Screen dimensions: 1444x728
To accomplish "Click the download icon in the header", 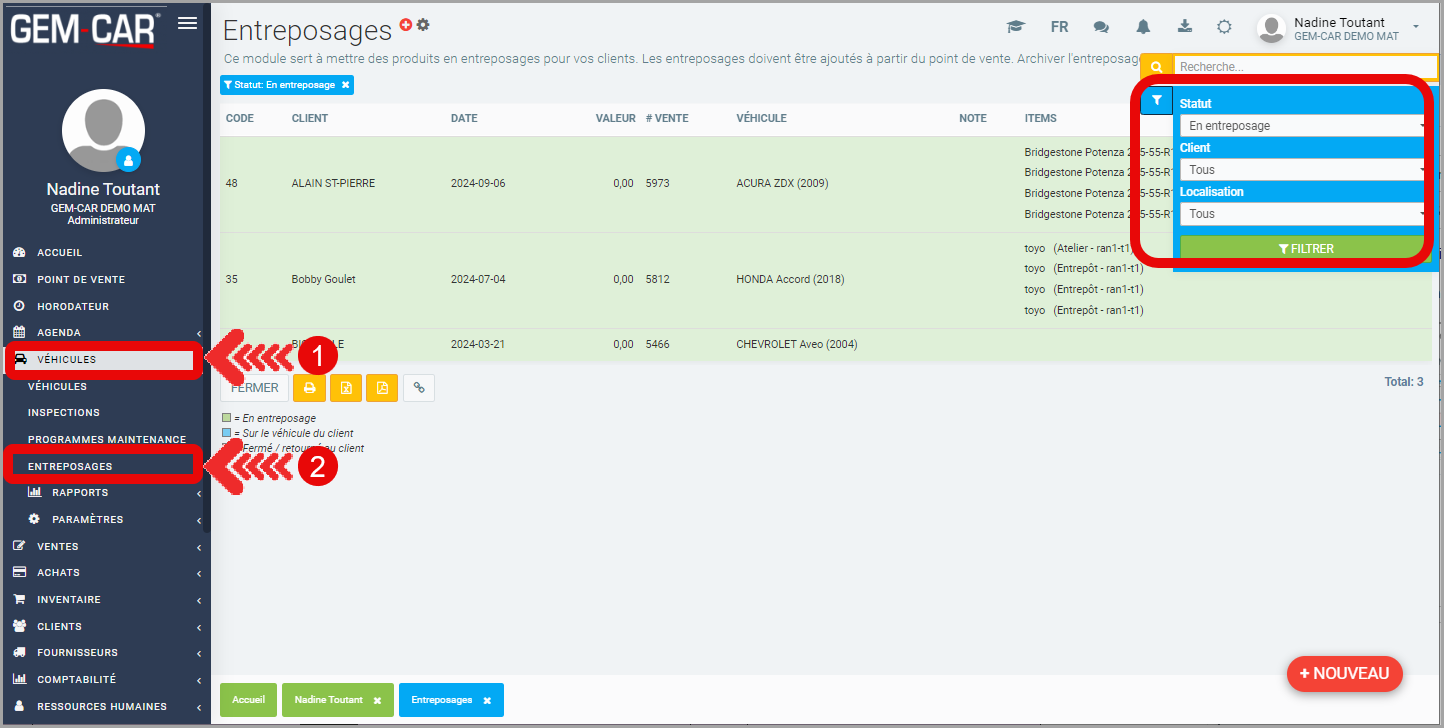I will 1185,27.
